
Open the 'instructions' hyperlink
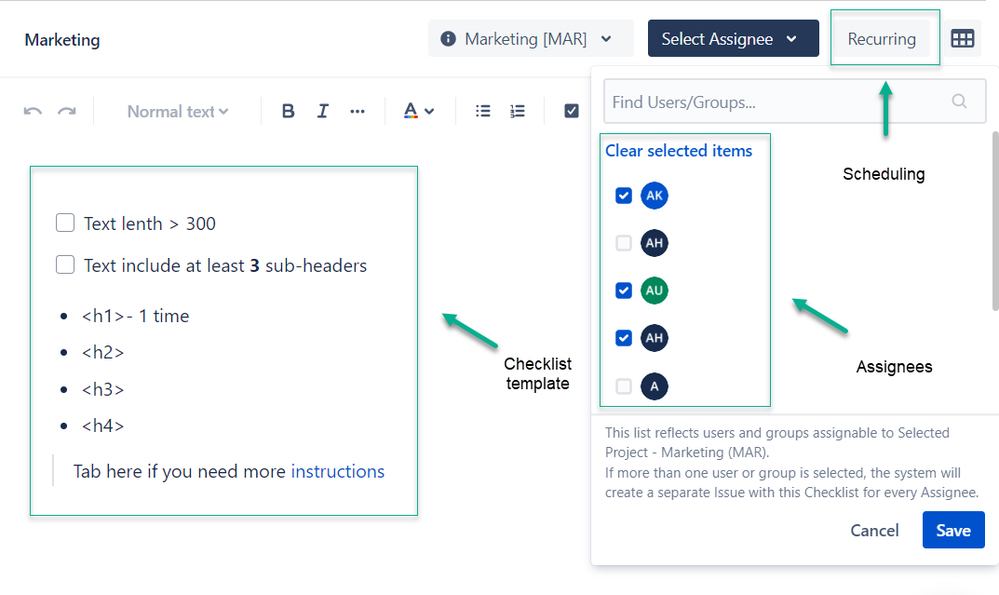[338, 471]
